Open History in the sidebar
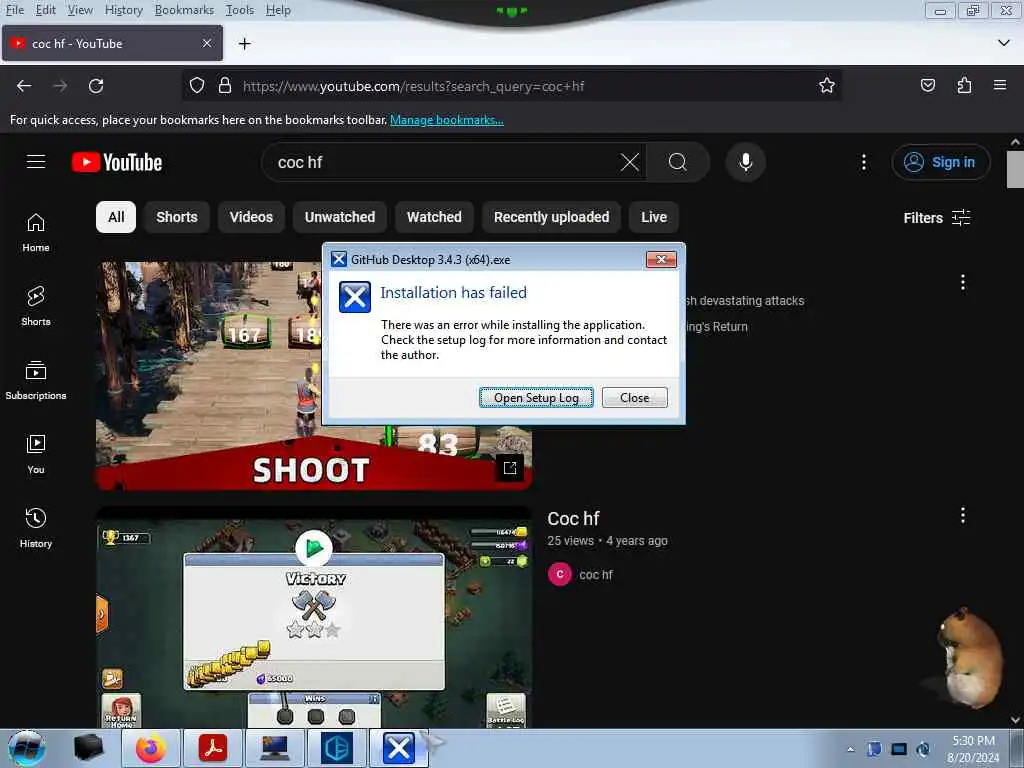The image size is (1024, 768). tap(36, 528)
